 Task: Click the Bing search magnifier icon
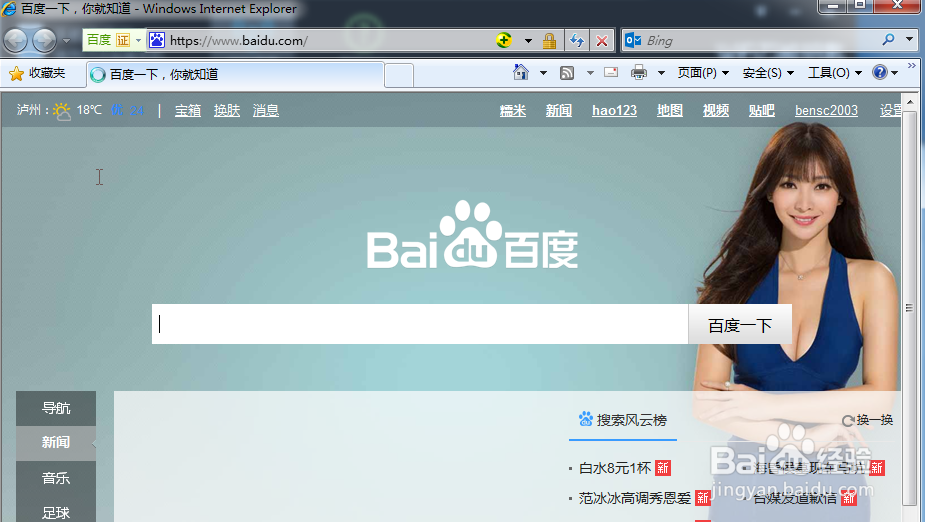tap(888, 40)
